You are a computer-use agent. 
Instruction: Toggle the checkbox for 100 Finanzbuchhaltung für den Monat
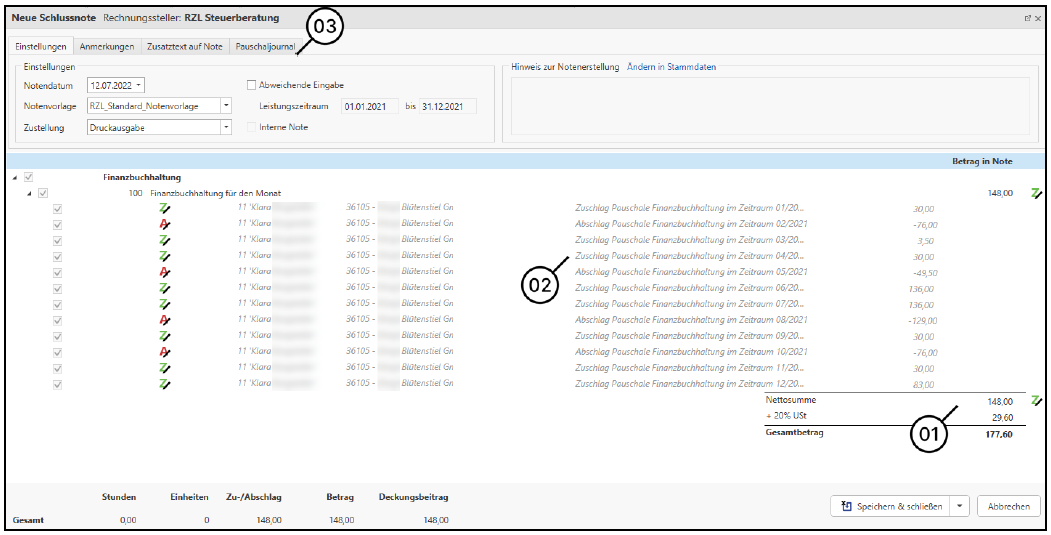tap(43, 193)
